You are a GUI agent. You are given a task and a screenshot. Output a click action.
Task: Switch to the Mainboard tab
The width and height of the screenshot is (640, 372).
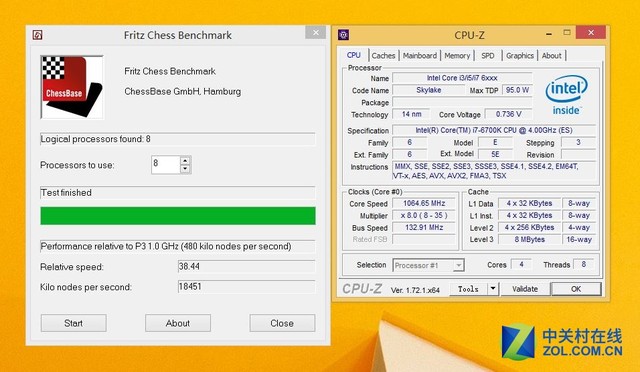point(420,56)
